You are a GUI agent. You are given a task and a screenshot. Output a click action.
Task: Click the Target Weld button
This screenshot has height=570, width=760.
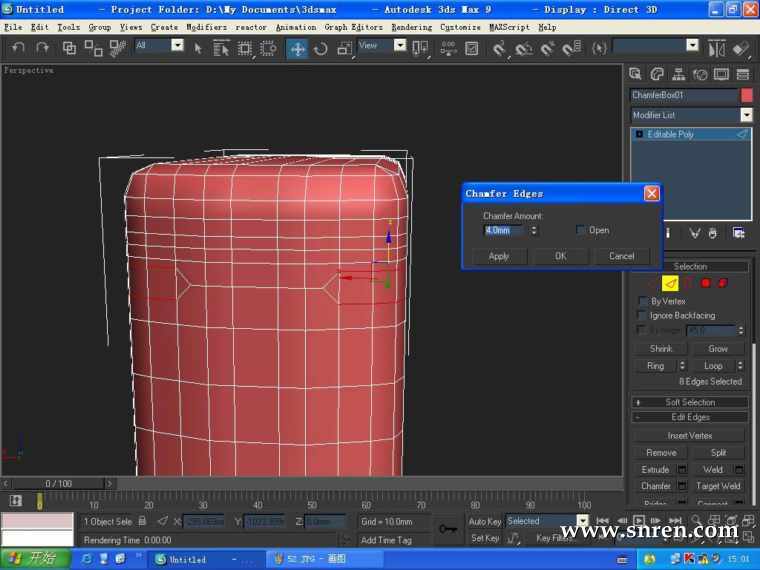718,486
